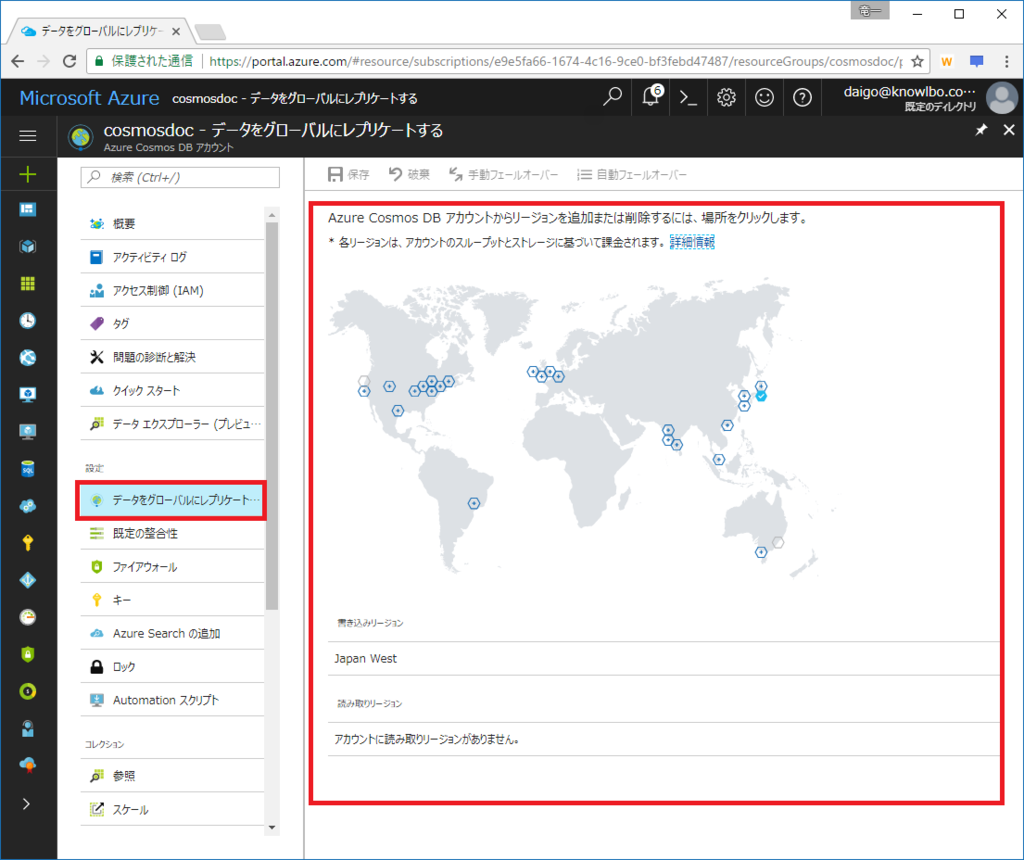
Task: Open 概要 overview menu item
Action: click(x=172, y=224)
